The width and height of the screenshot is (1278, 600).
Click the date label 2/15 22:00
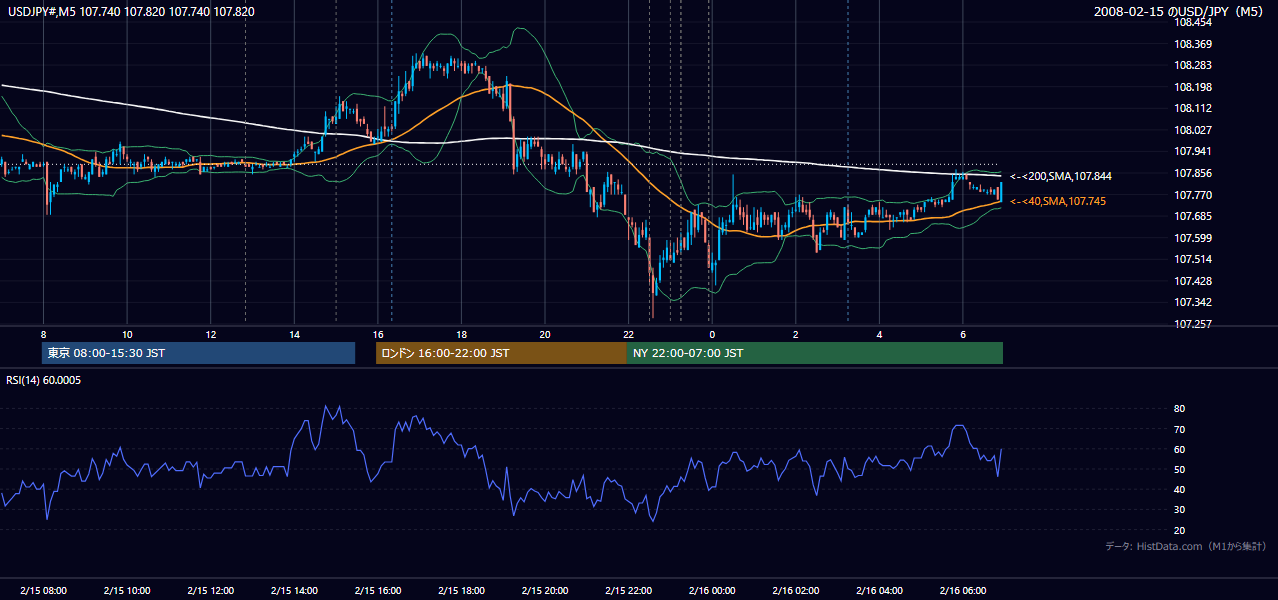(628, 591)
